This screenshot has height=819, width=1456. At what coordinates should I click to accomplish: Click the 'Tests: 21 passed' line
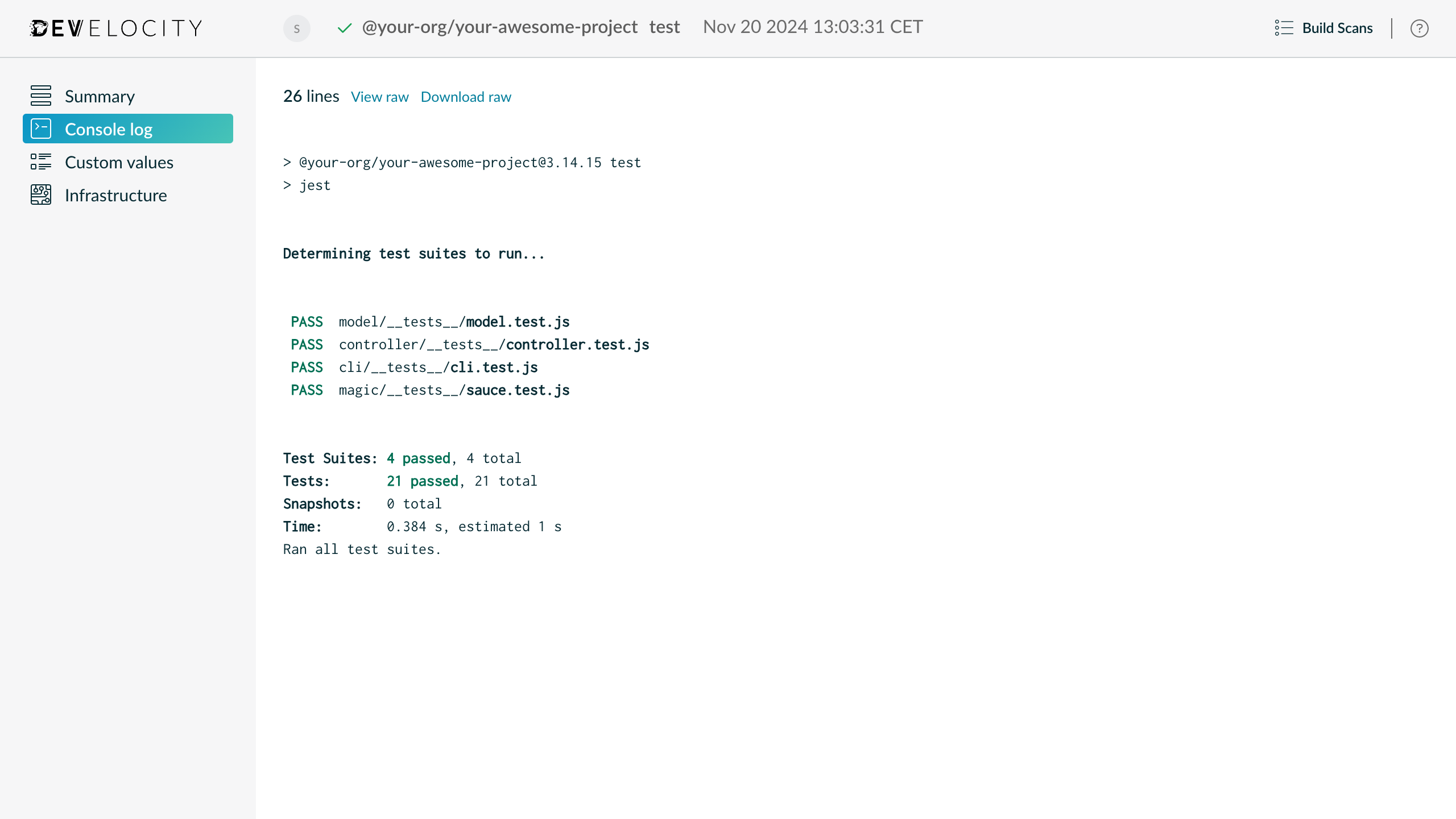[x=410, y=481]
